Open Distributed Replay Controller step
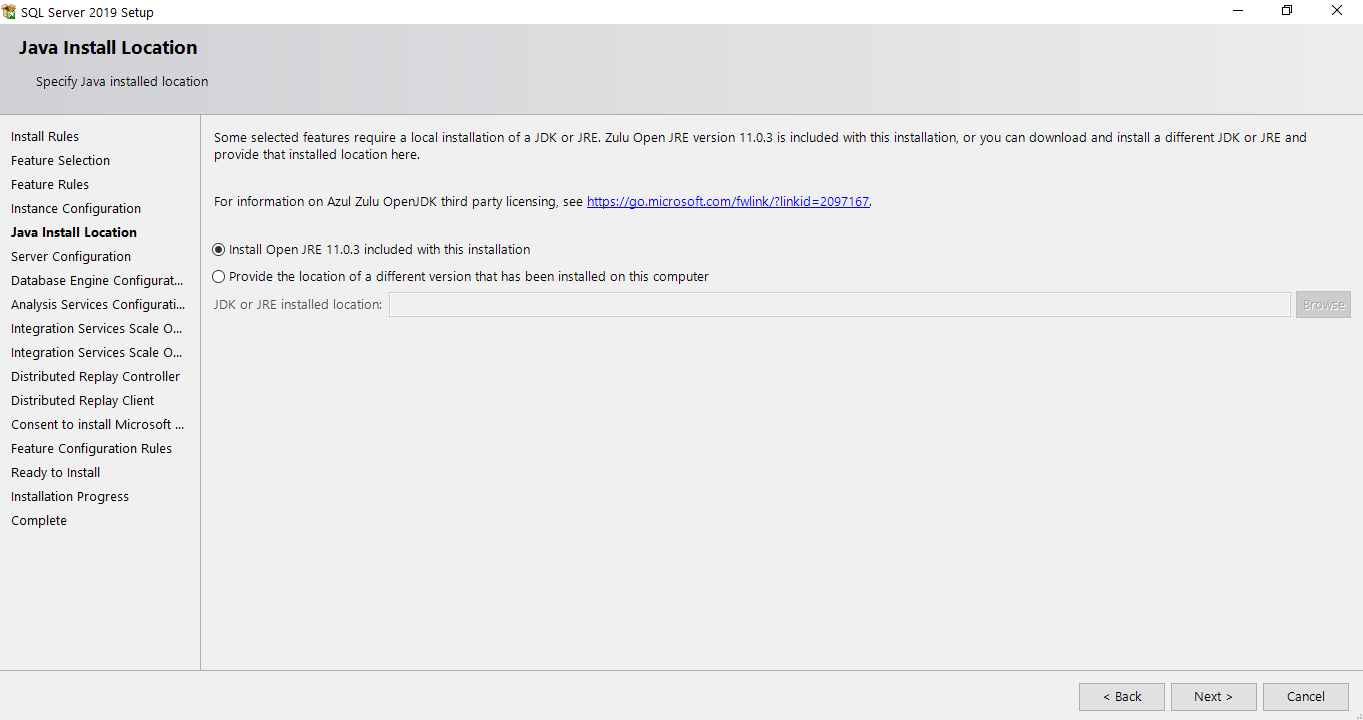This screenshot has height=720, width=1363. tap(95, 377)
